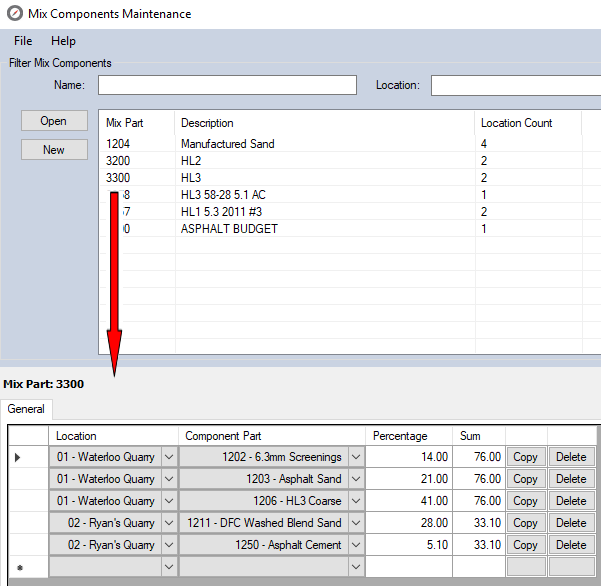Viewport: 601px width, 586px height.
Task: Open Component Part dropdown showing 1211 - DFC Washed Blend Sand
Action: click(x=356, y=523)
